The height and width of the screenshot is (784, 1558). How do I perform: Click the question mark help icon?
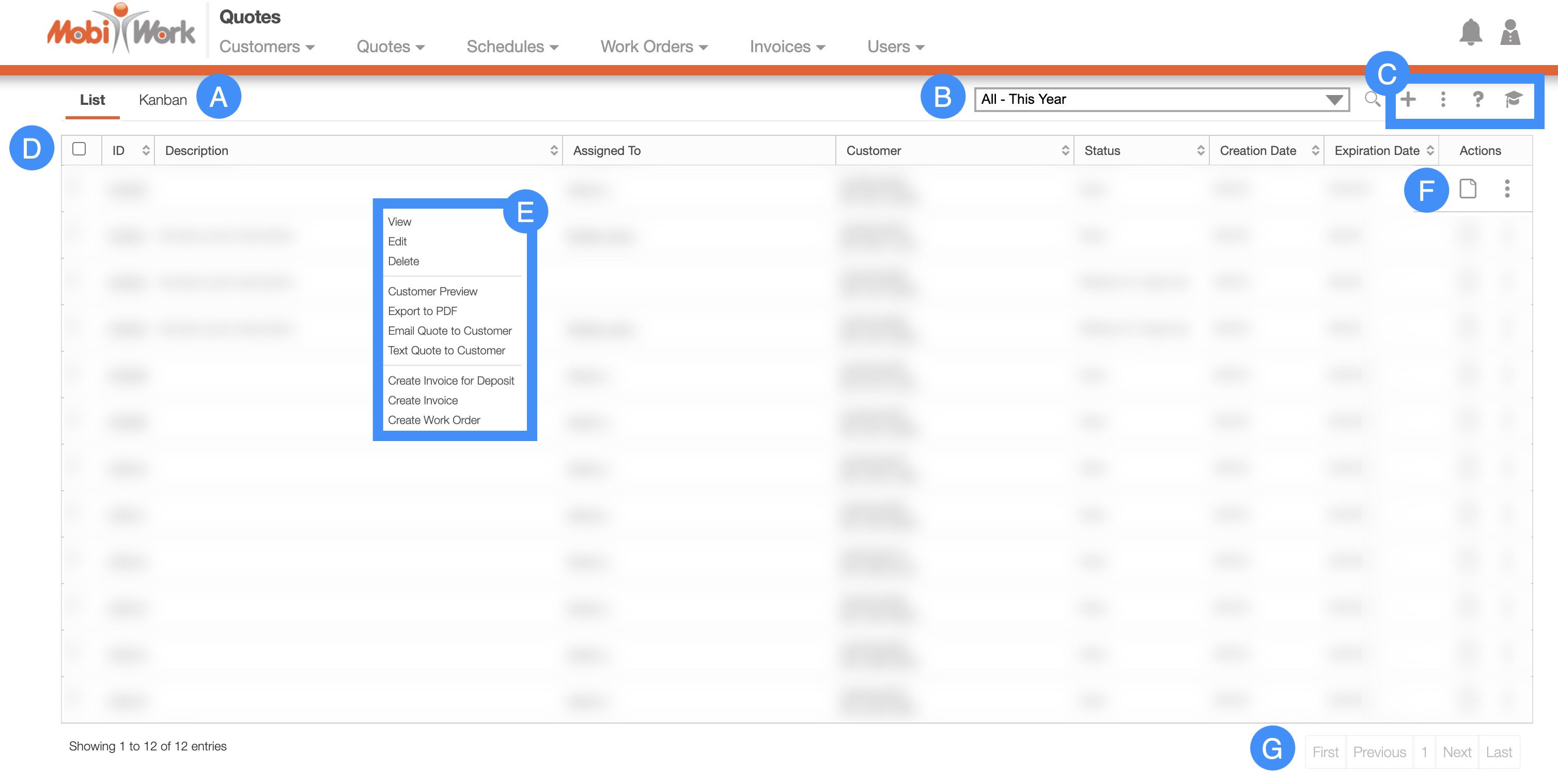pyautogui.click(x=1477, y=99)
